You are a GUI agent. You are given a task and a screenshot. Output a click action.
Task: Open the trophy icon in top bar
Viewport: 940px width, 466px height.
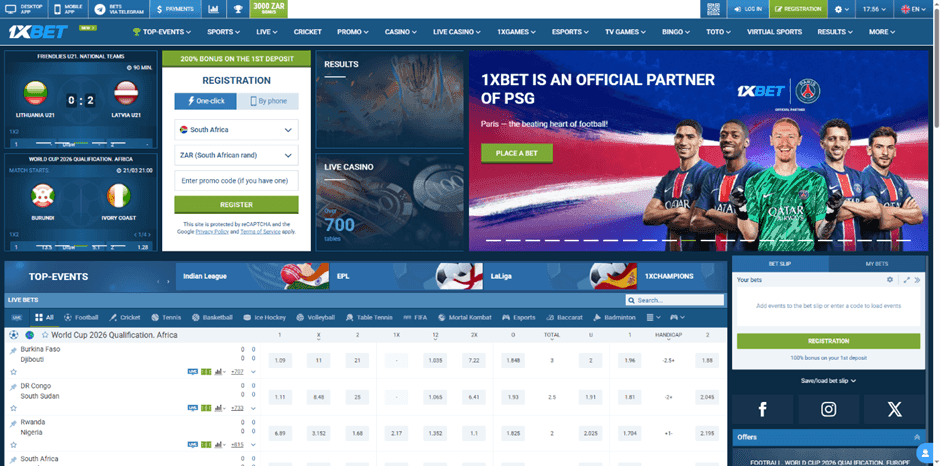pyautogui.click(x=237, y=8)
